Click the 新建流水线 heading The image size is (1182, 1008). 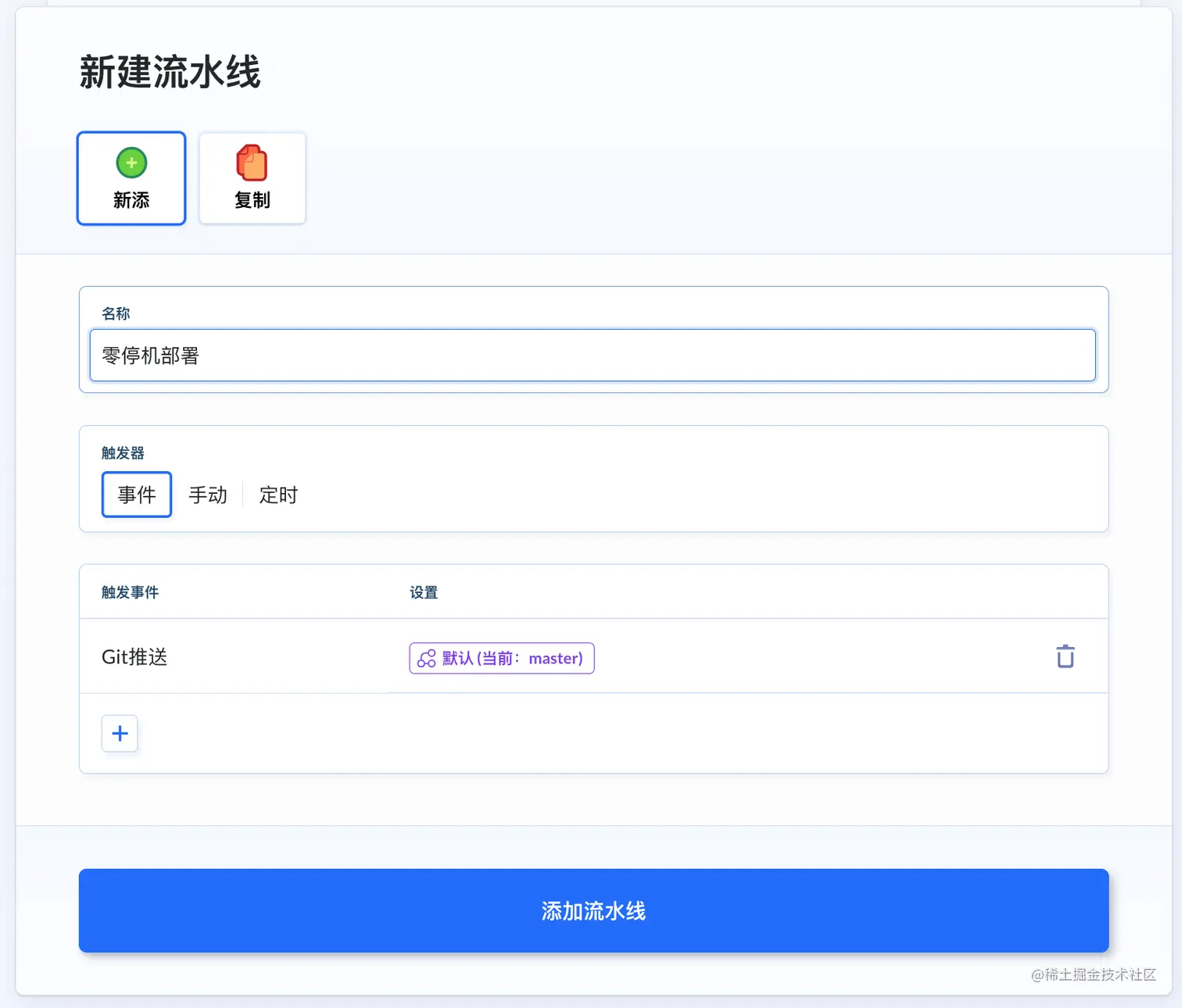(x=170, y=73)
